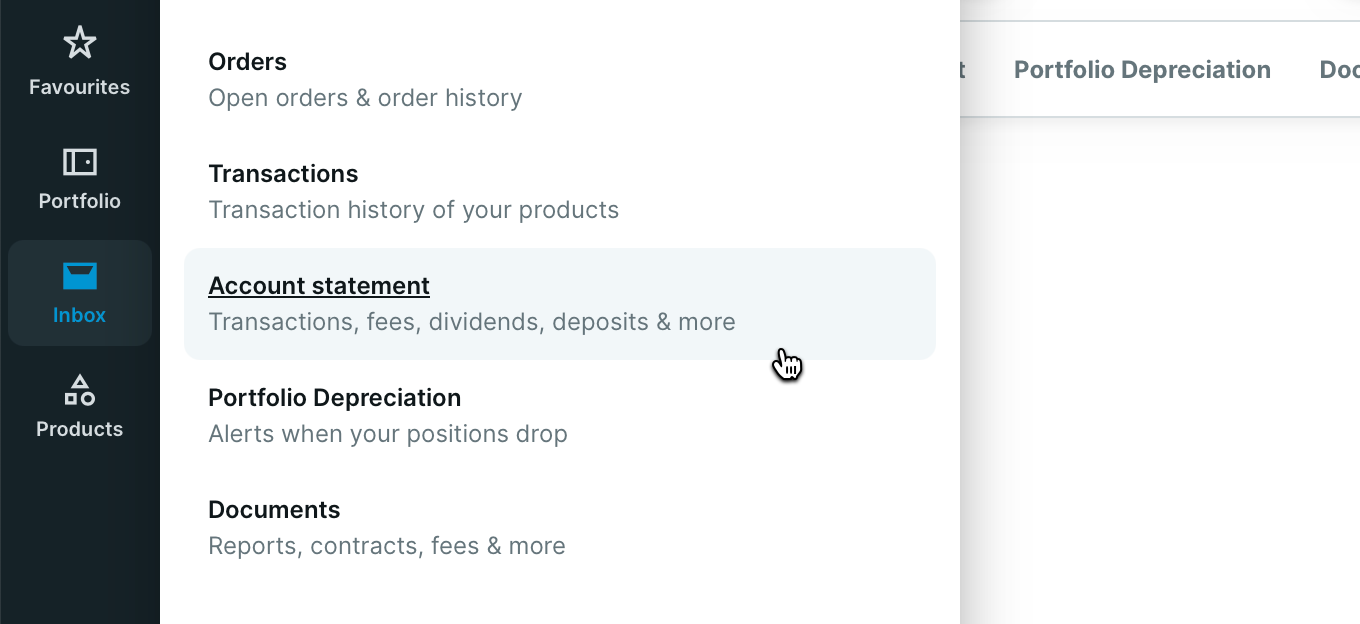Open the Documents menu entry
The image size is (1360, 624).
(560, 528)
